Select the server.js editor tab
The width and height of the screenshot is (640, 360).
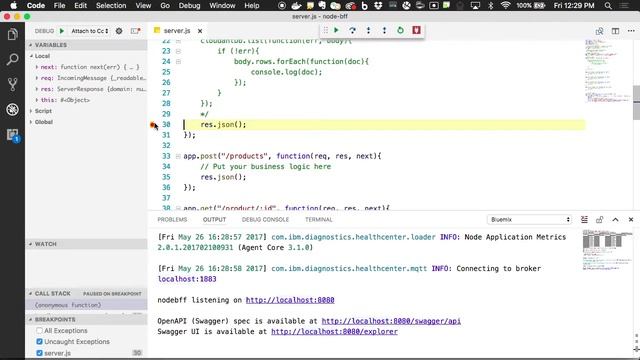pos(176,31)
